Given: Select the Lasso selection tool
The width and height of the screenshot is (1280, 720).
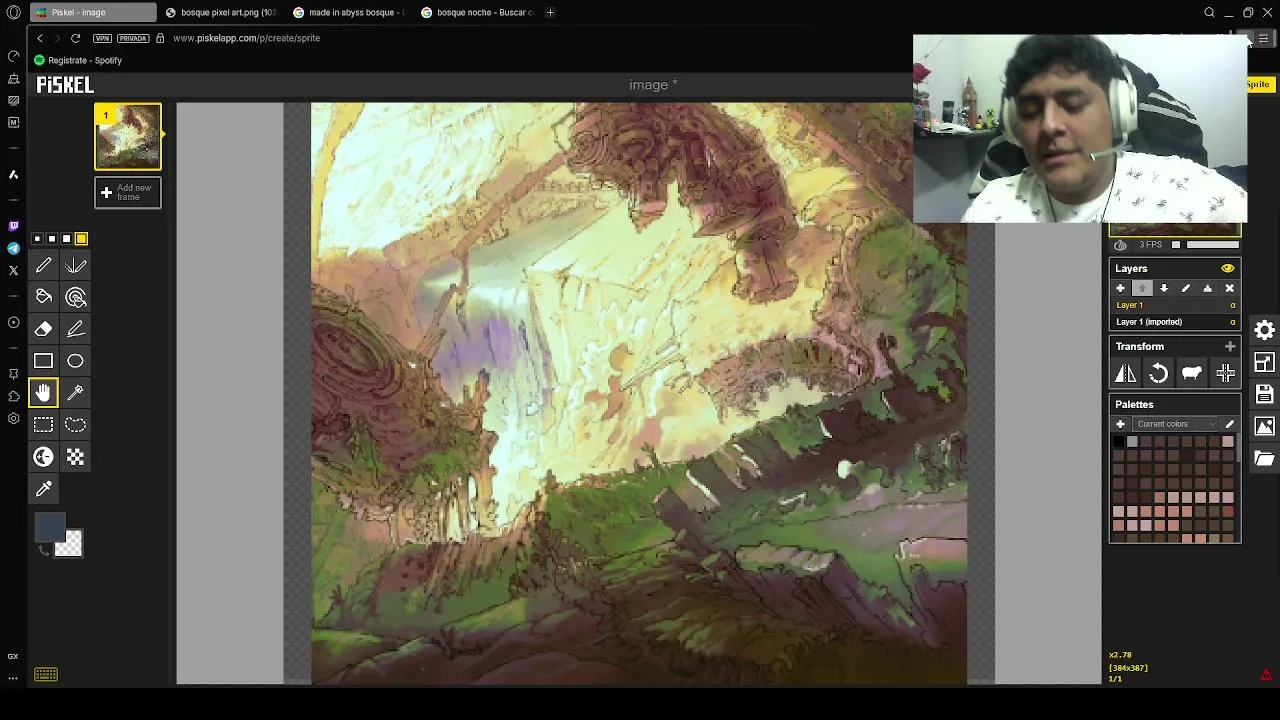Looking at the screenshot, I should point(75,425).
